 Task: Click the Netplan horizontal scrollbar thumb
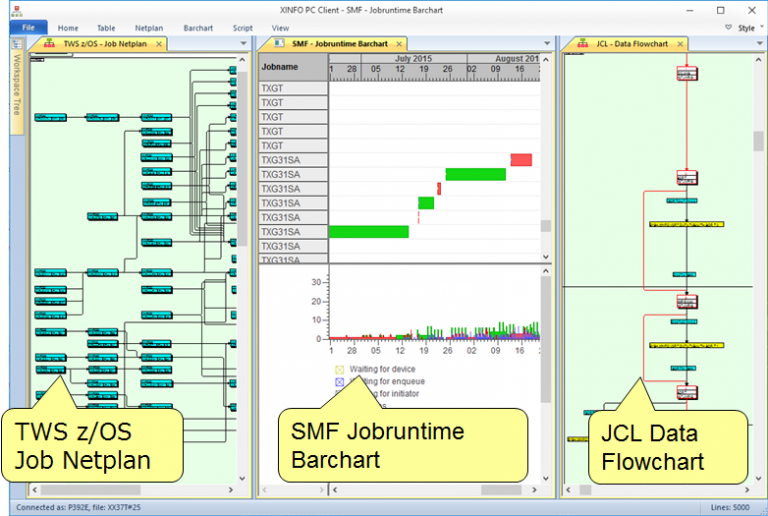tap(91, 490)
